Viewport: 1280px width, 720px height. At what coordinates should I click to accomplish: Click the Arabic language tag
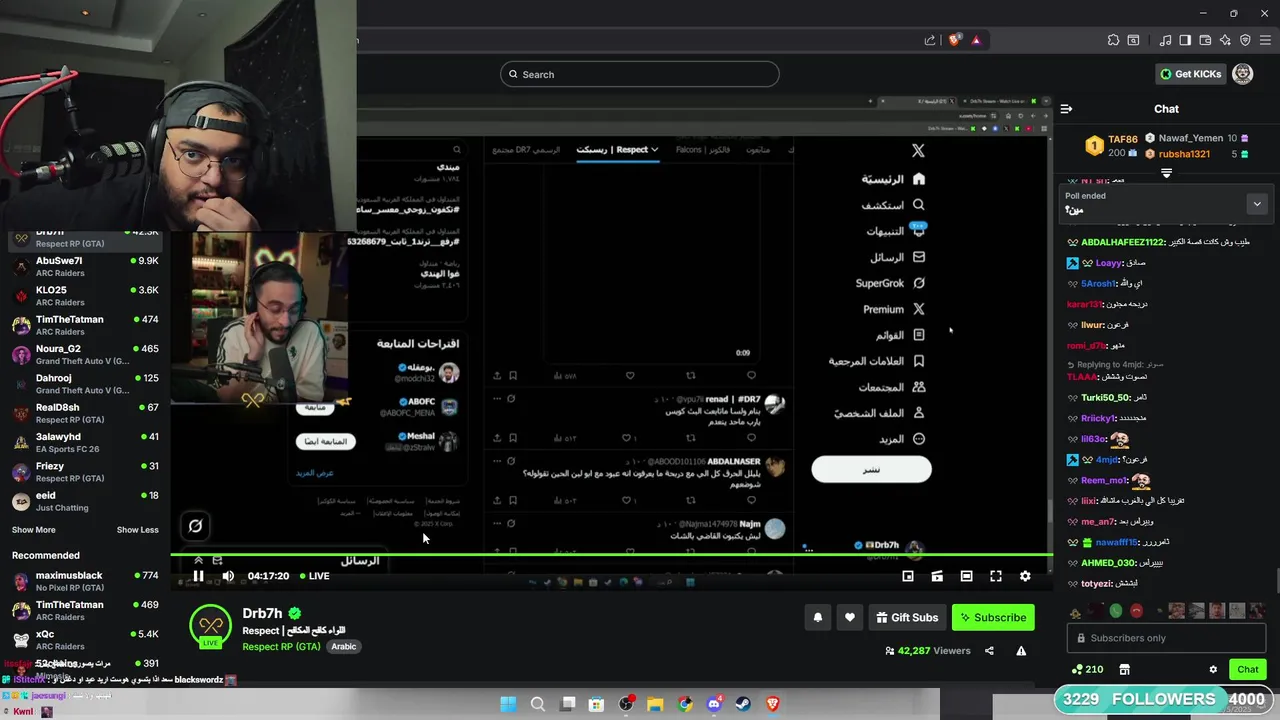click(344, 647)
